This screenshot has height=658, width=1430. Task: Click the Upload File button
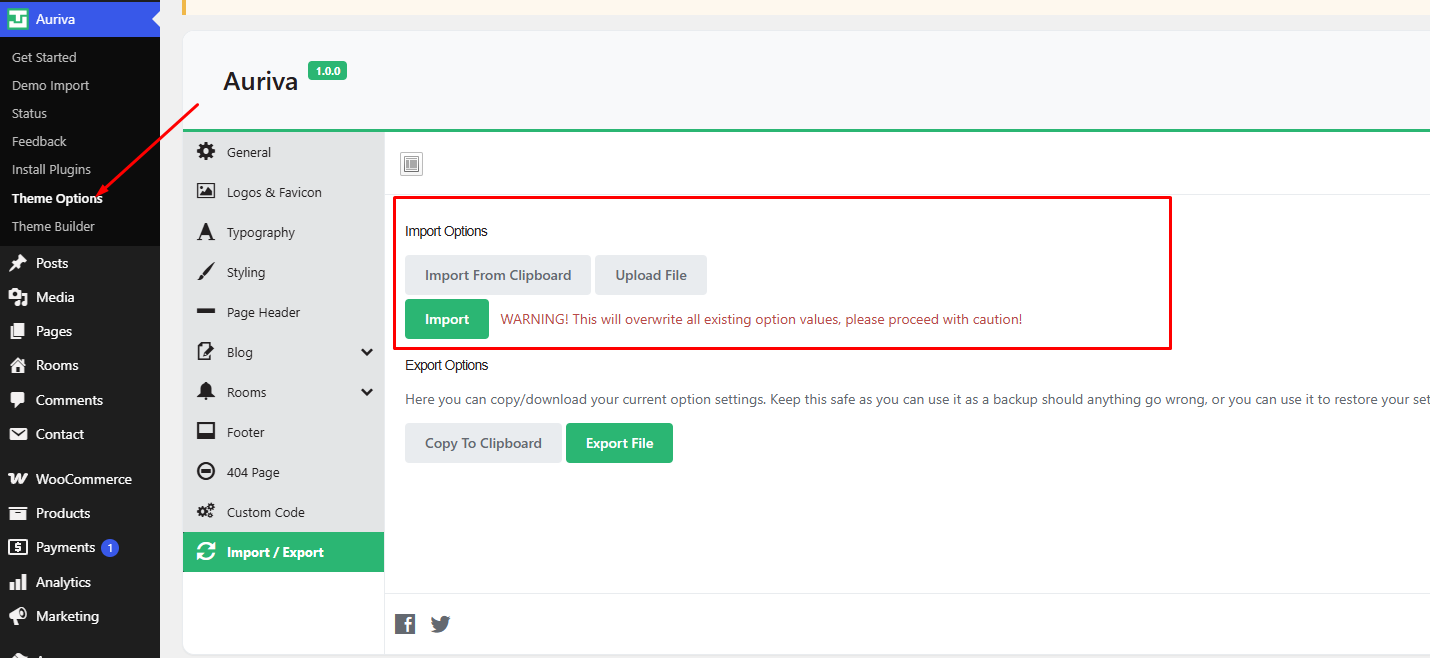(651, 275)
